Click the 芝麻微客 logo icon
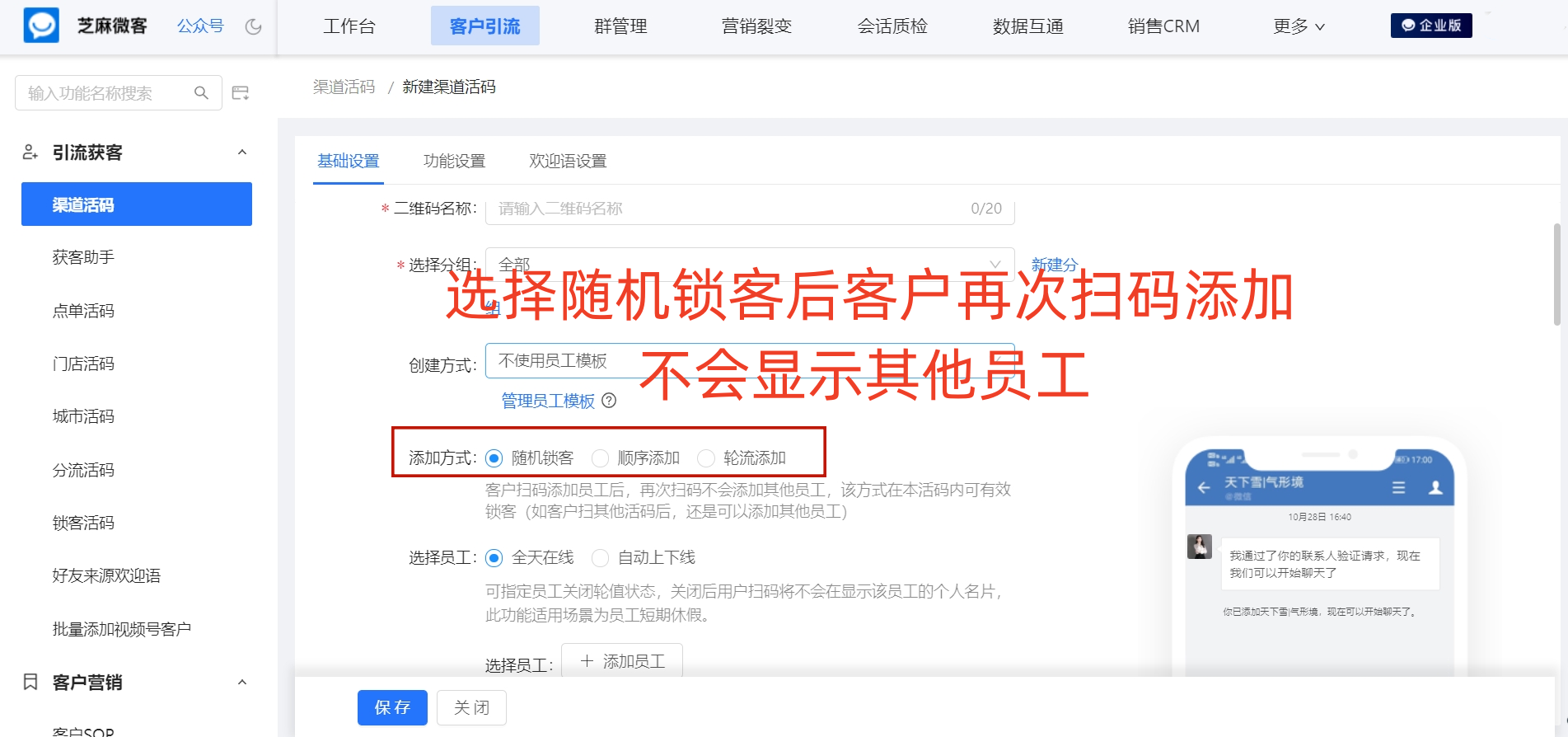 coord(41,26)
